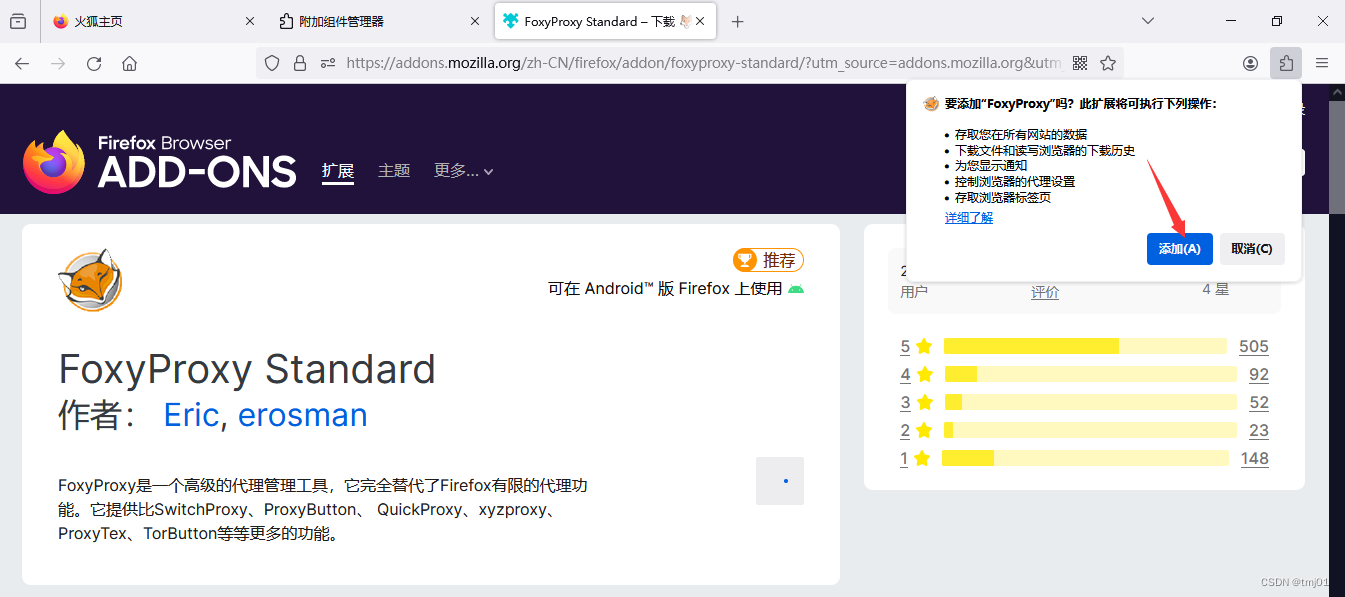Image resolution: width=1345 pixels, height=597 pixels.
Task: Open the 详细了解 link
Action: [x=969, y=217]
